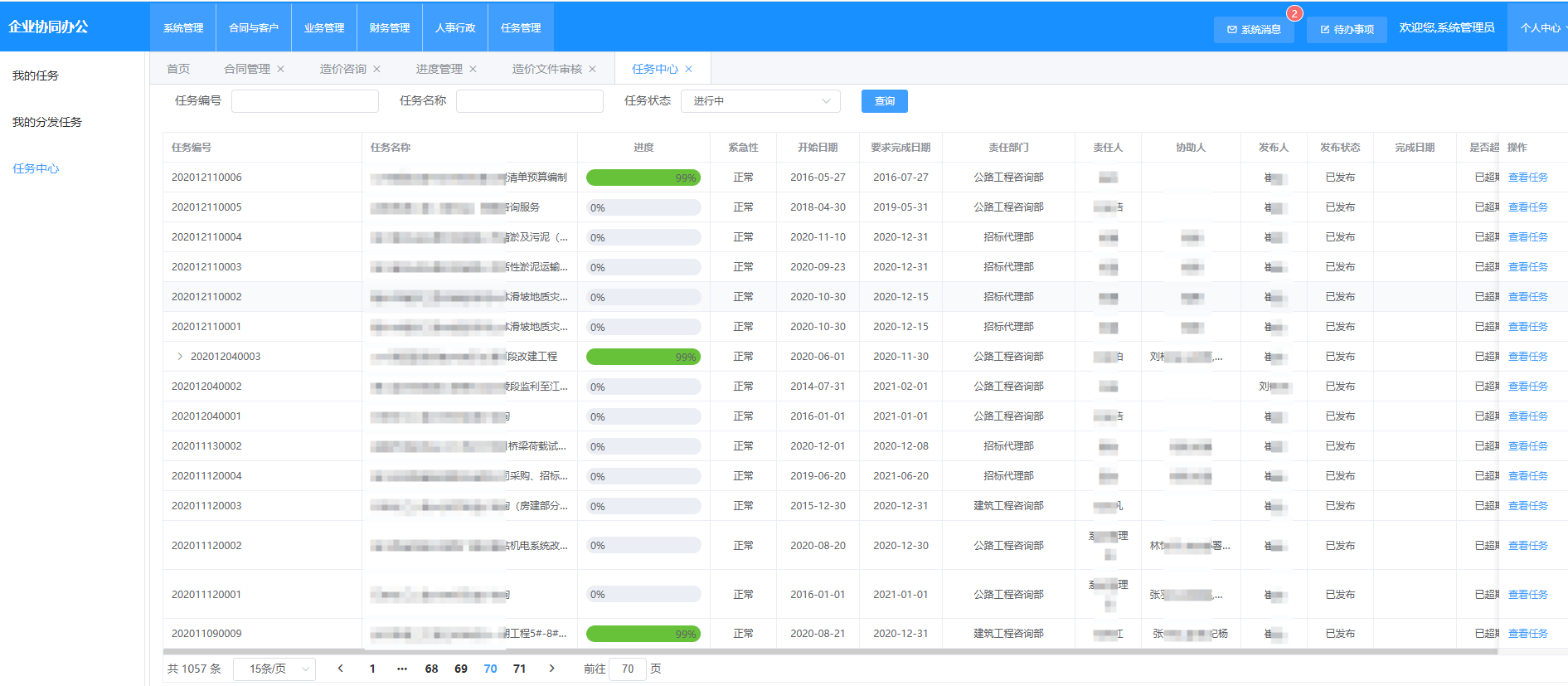Click the 任务编号 input field

click(305, 101)
